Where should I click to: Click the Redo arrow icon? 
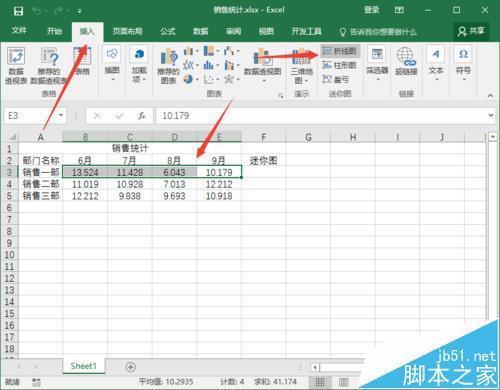coord(59,11)
